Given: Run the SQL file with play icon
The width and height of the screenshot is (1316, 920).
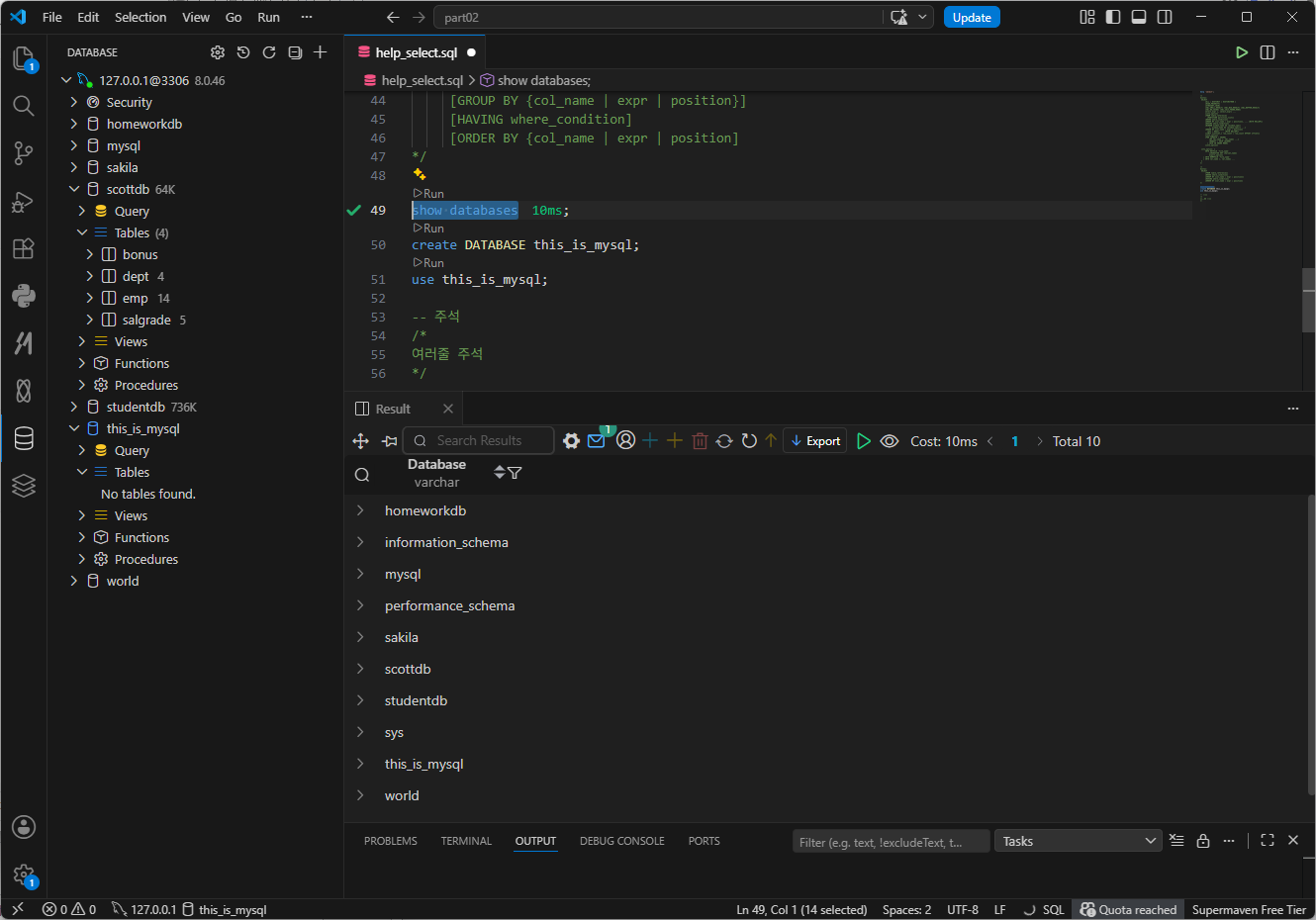Looking at the screenshot, I should pyautogui.click(x=1242, y=52).
